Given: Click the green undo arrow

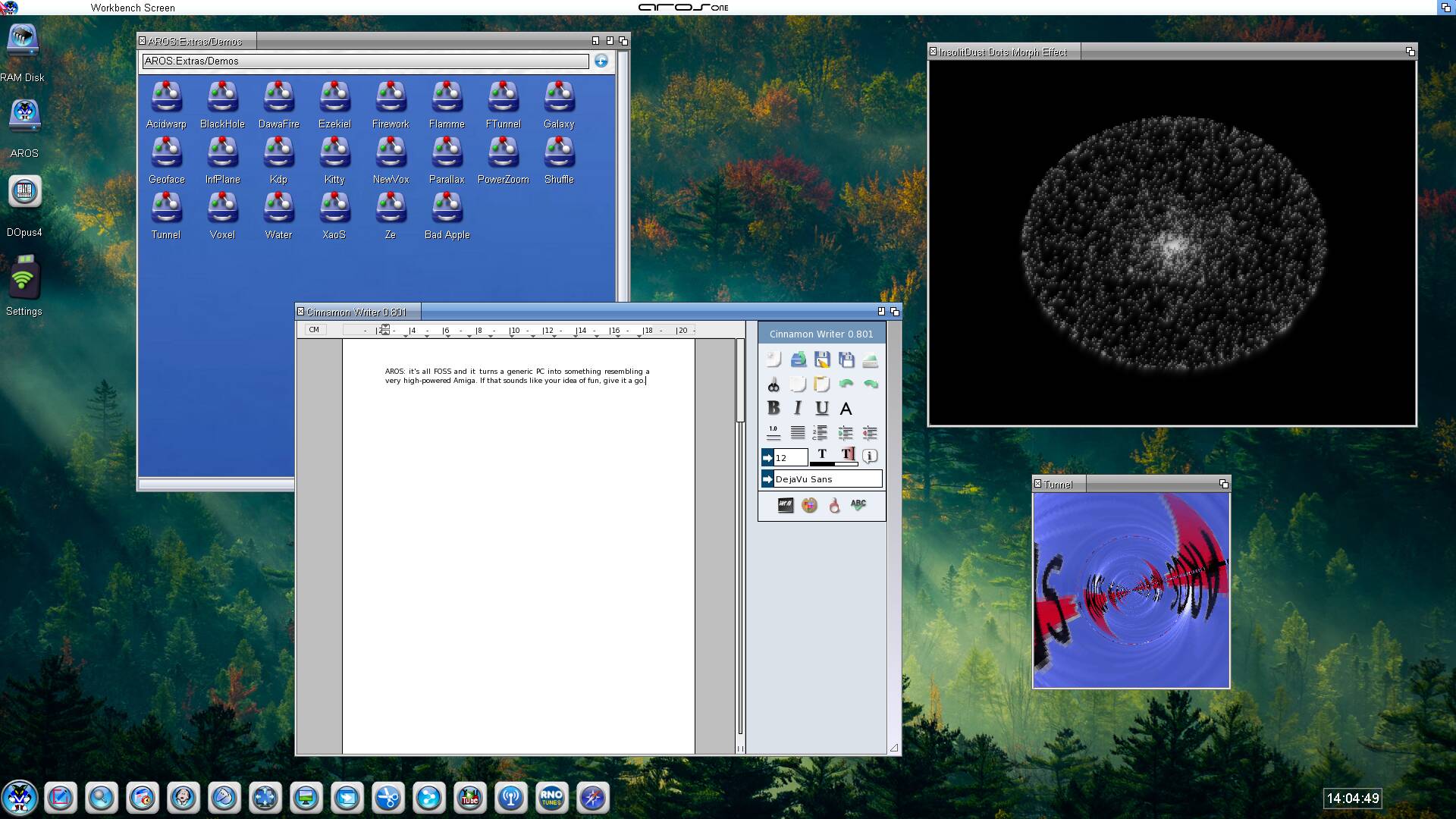Looking at the screenshot, I should coord(846,384).
